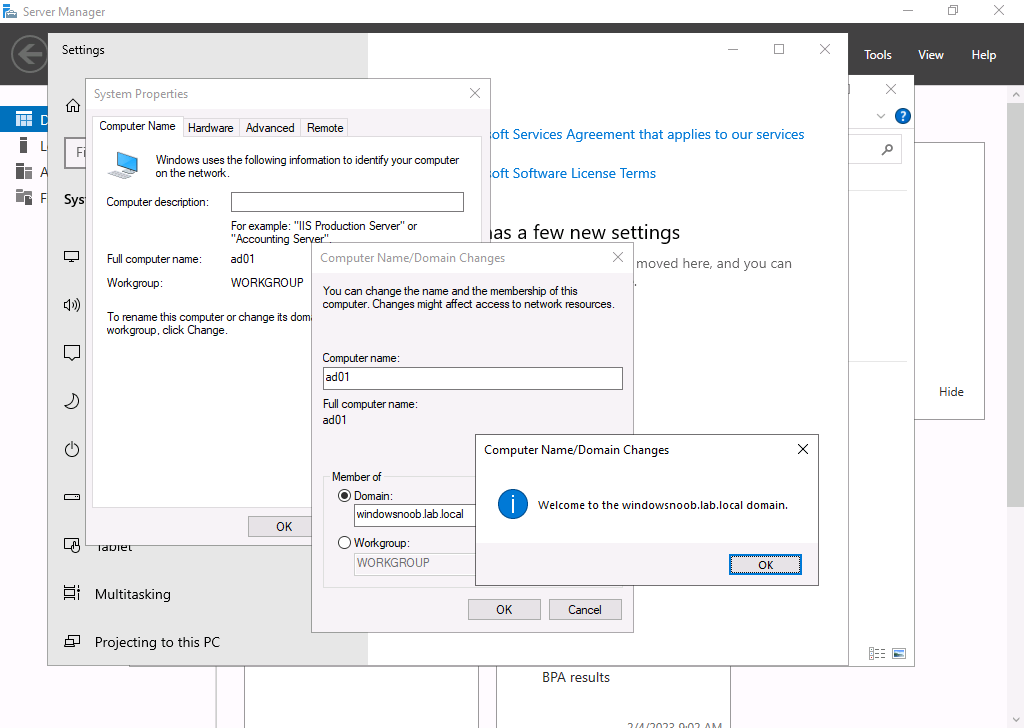Select Dashboard icon in Server Manager sidebar
The width and height of the screenshot is (1026, 728).
pyautogui.click(x=24, y=119)
